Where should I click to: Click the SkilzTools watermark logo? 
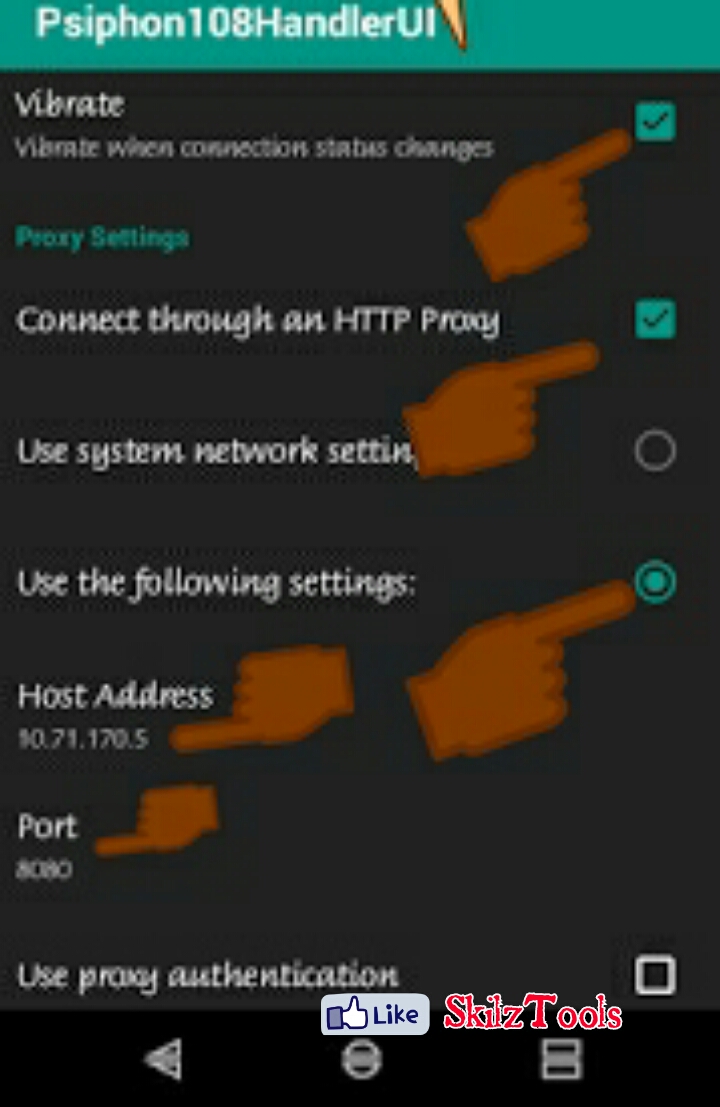pyautogui.click(x=533, y=1012)
